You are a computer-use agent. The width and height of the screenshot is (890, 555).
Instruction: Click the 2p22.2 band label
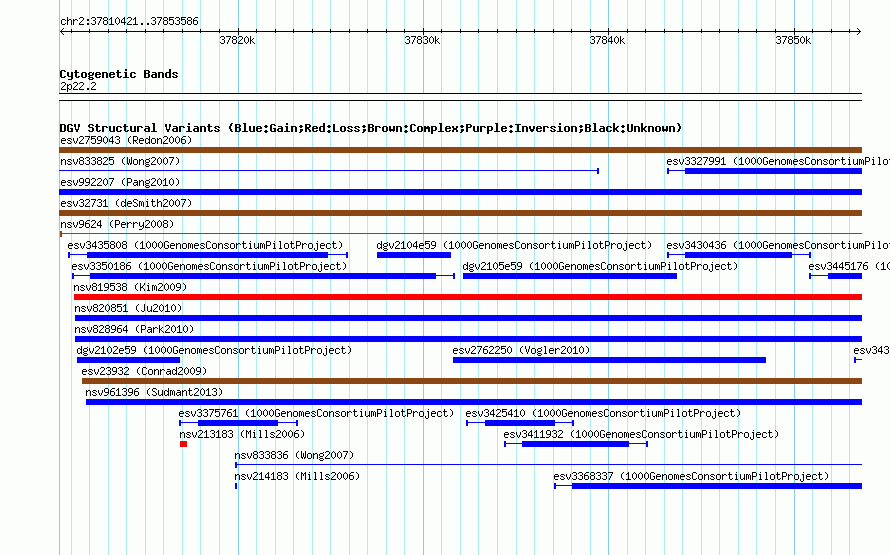tap(78, 86)
